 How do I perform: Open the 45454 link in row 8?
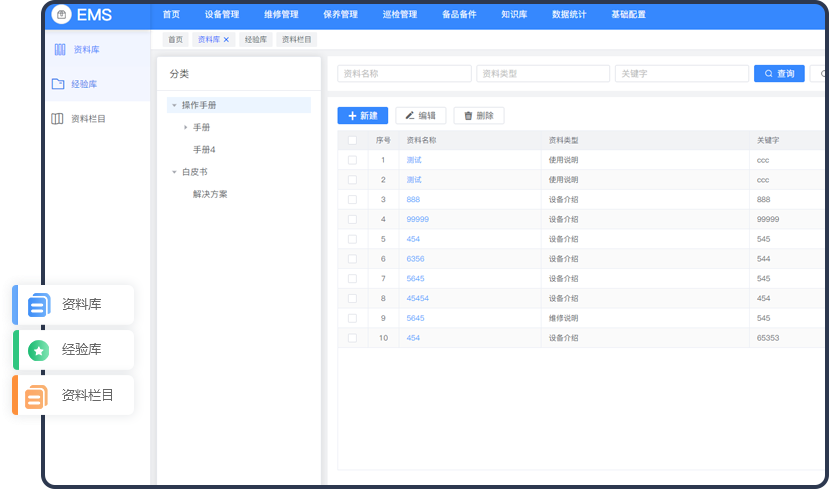[418, 299]
